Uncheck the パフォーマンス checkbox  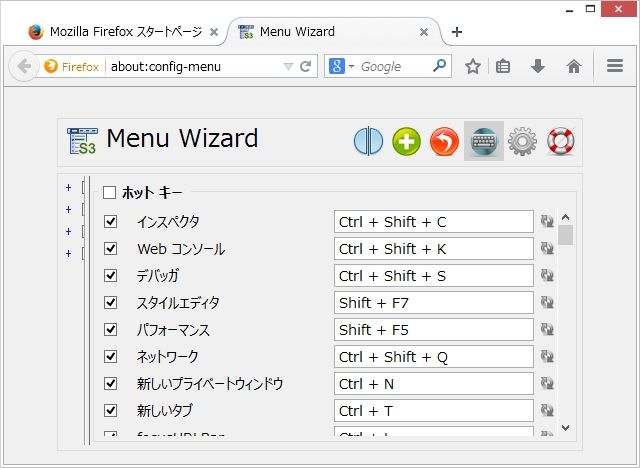coord(111,329)
